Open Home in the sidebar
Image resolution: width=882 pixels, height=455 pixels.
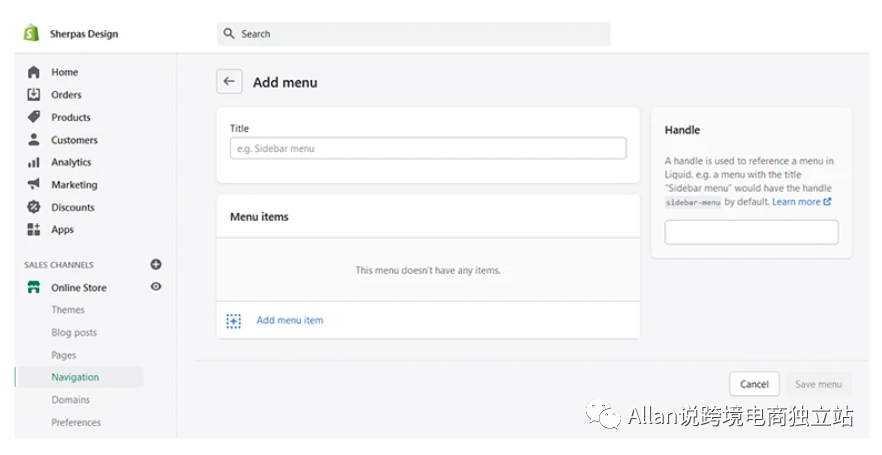pyautogui.click(x=65, y=72)
